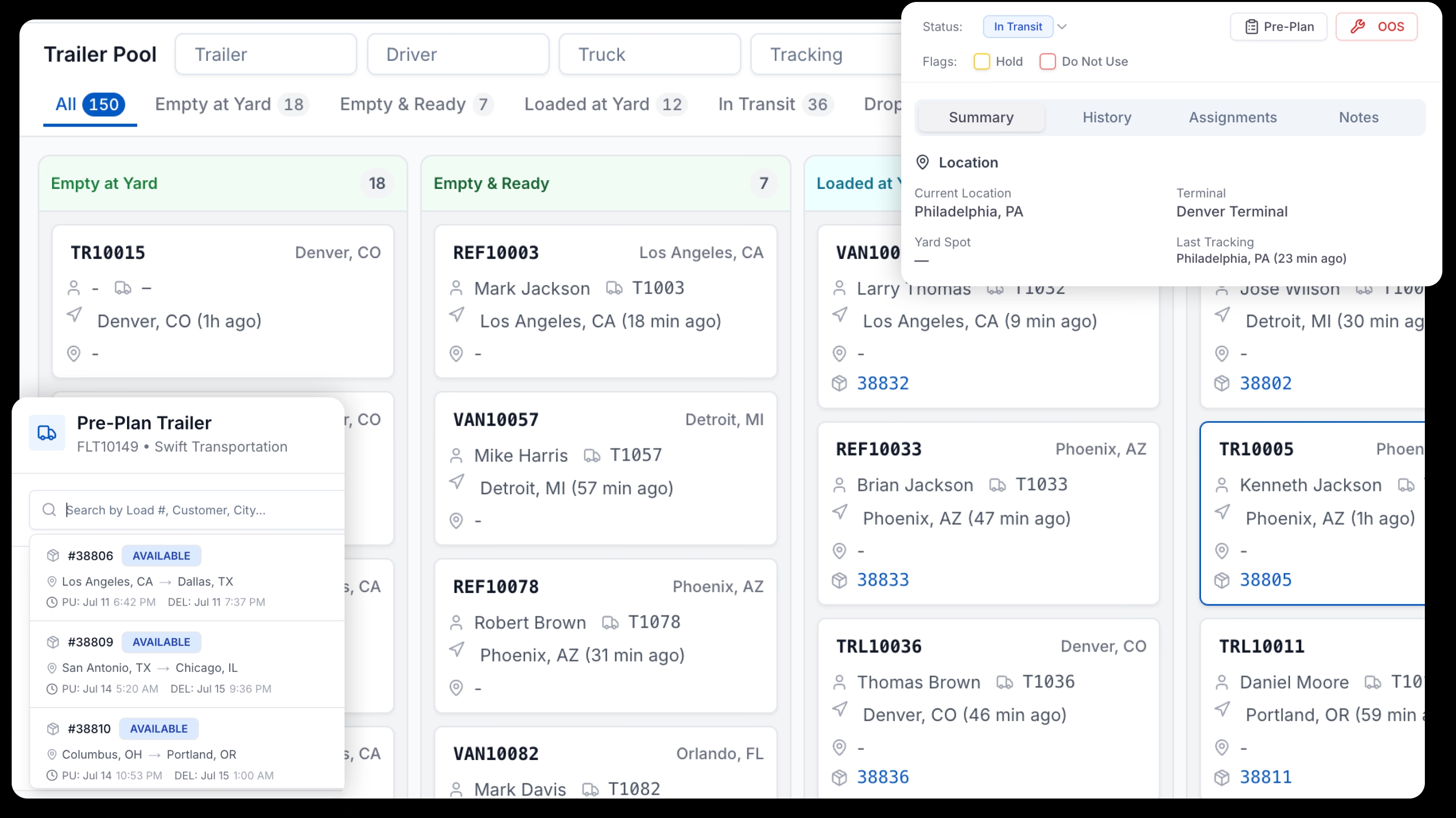Open trailer card TR10015
The width and height of the screenshot is (1456, 818).
click(223, 301)
